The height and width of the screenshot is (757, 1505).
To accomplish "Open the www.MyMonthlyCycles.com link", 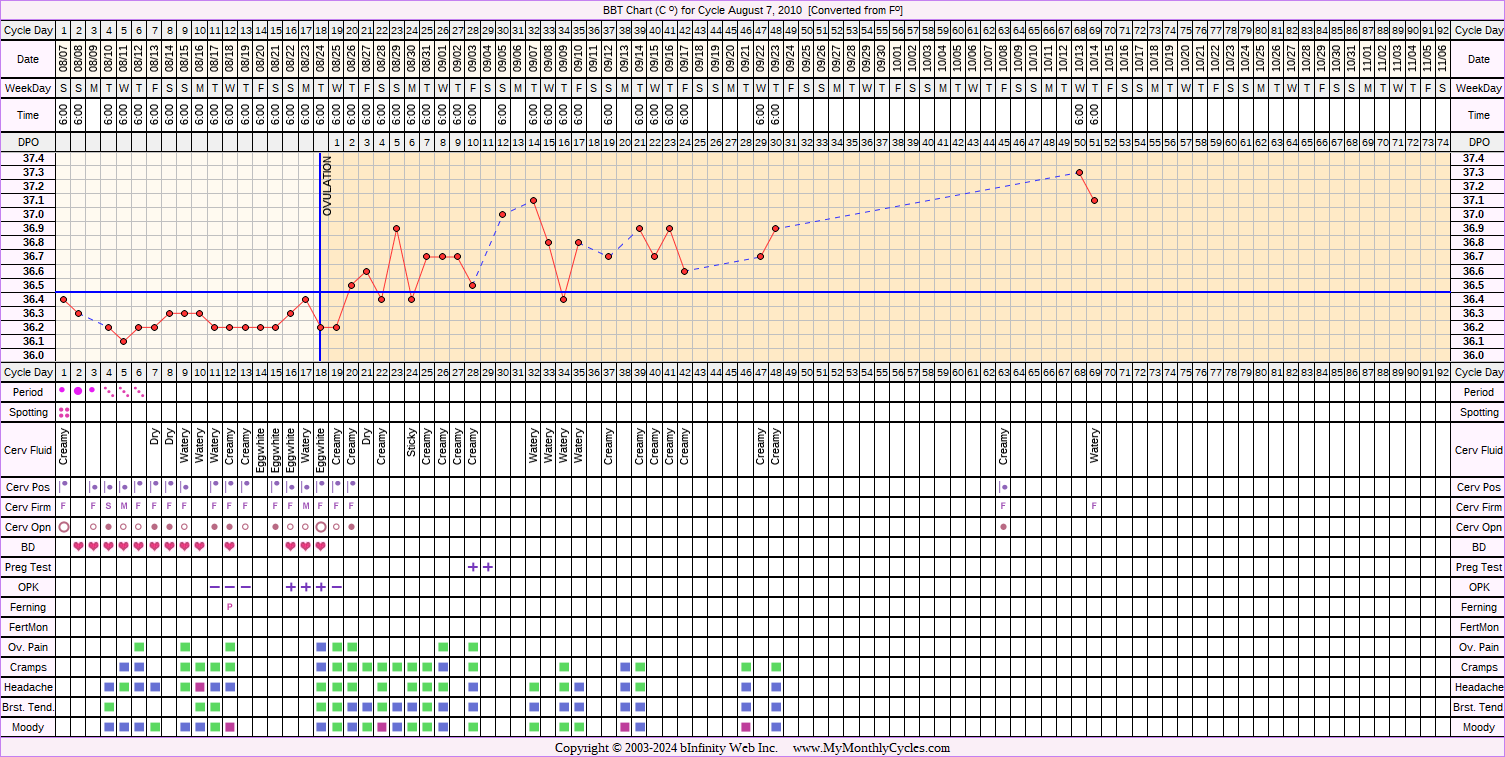I will [871, 748].
